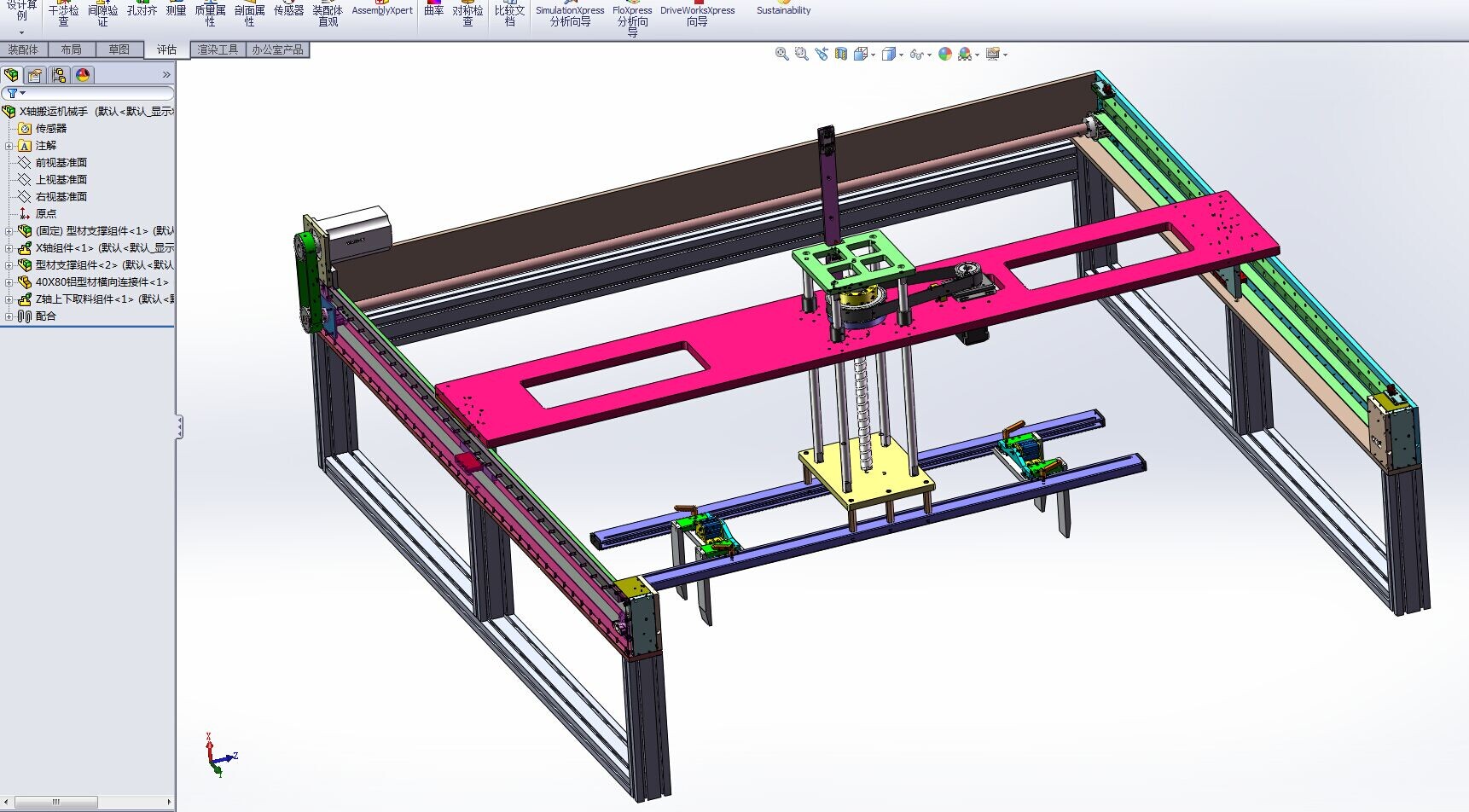
Task: Click the 注解 annotation folder icon
Action: tap(25, 146)
